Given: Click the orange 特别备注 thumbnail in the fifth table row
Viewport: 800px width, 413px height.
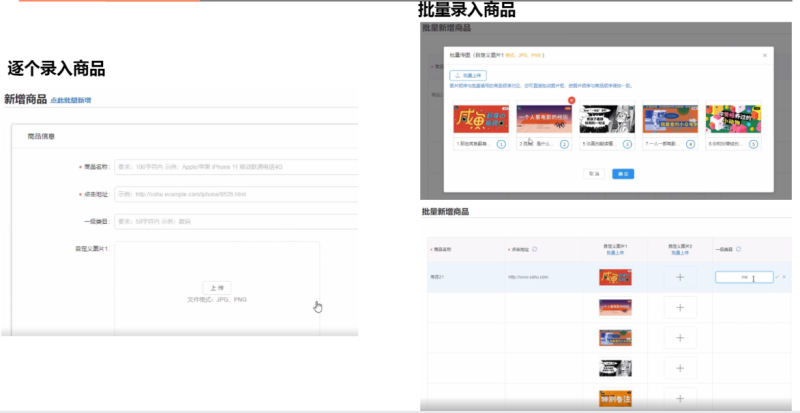Looking at the screenshot, I should click(x=615, y=398).
